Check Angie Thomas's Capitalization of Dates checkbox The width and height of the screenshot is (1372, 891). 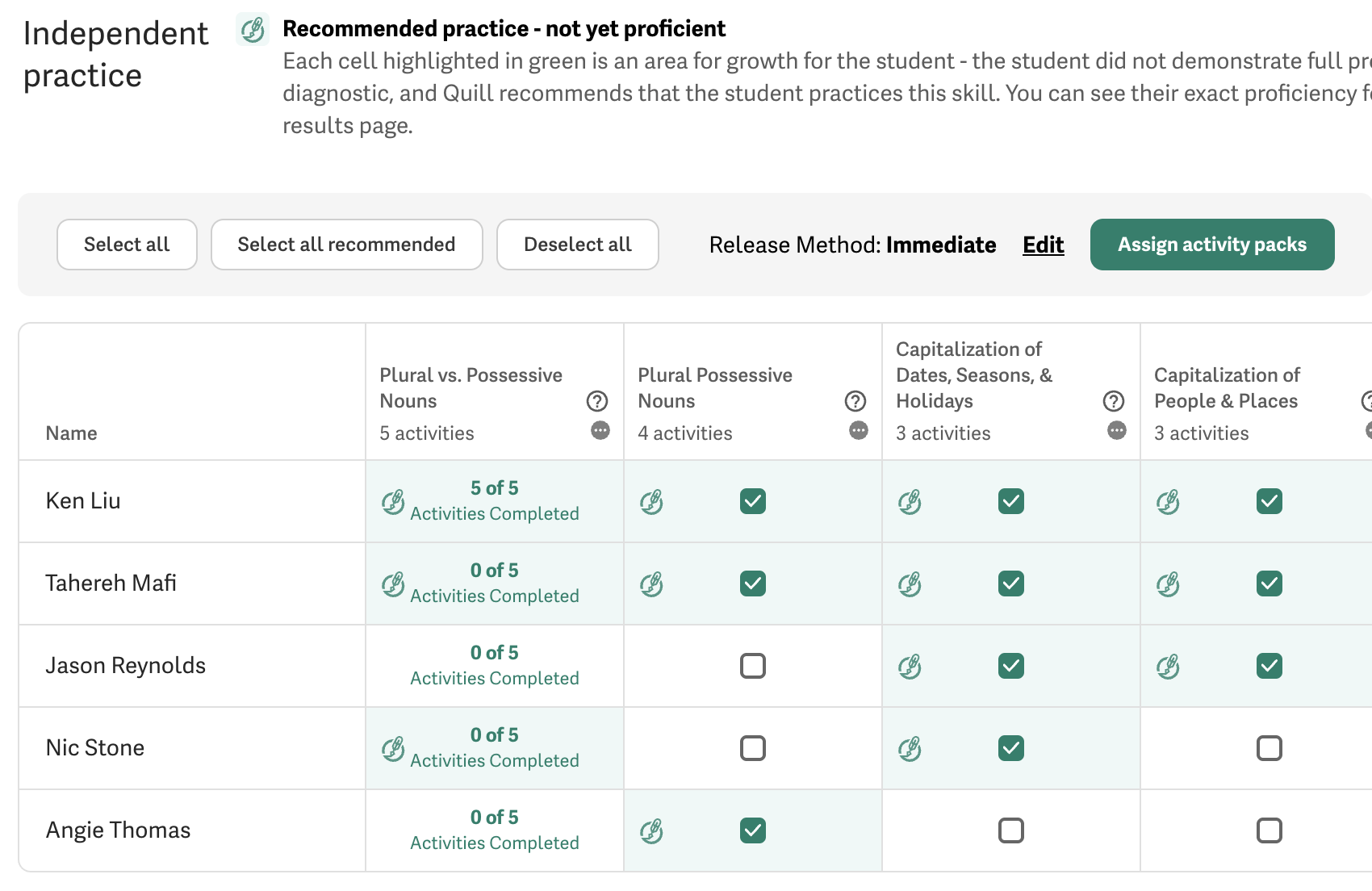[1011, 830]
